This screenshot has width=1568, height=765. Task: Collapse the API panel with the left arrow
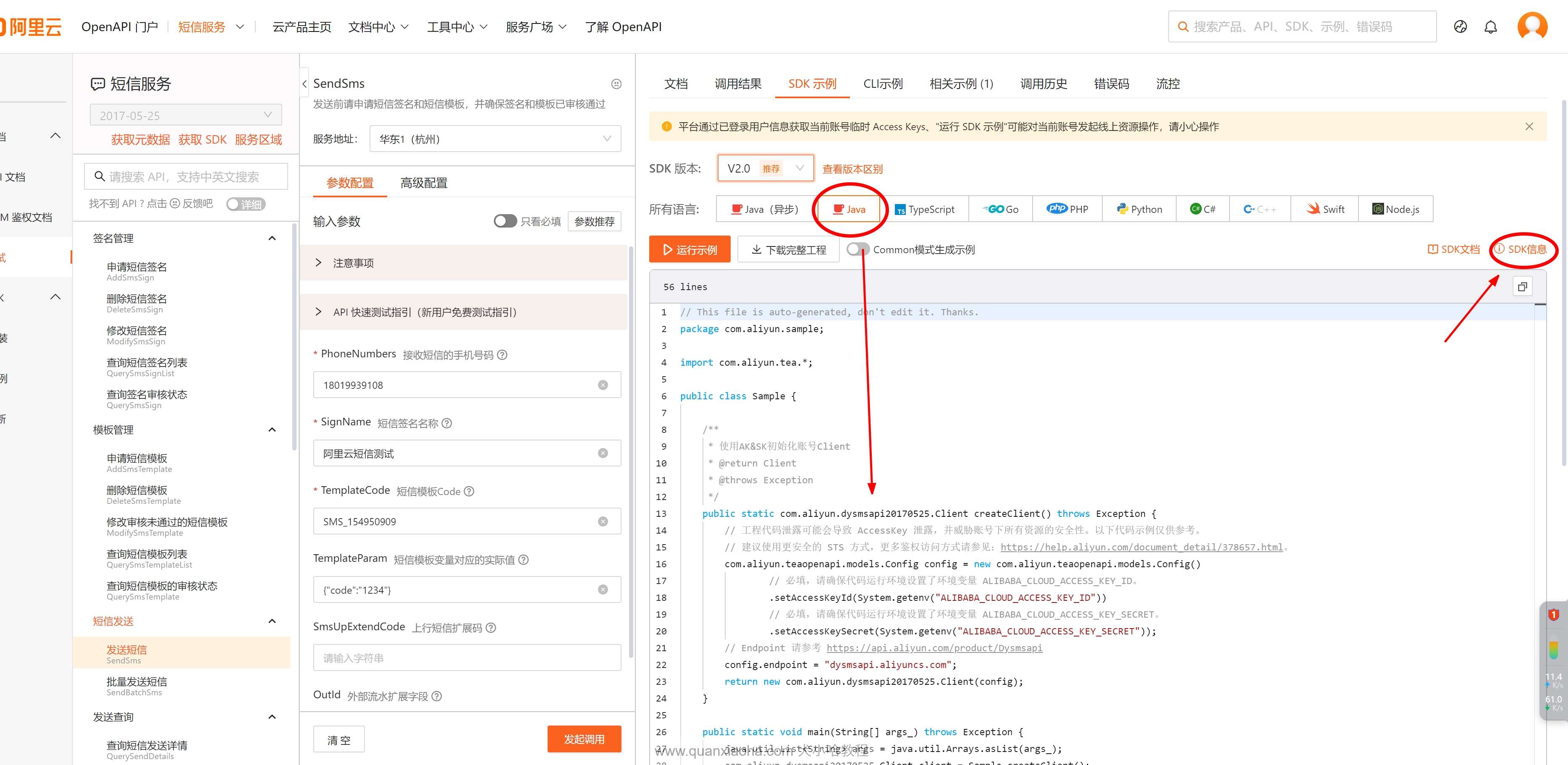pyautogui.click(x=304, y=84)
